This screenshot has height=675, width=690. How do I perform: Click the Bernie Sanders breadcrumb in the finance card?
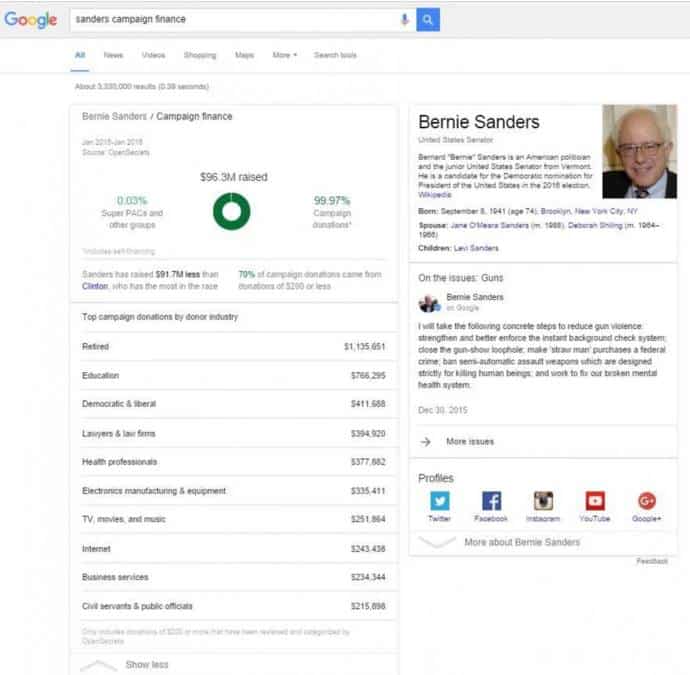[114, 116]
